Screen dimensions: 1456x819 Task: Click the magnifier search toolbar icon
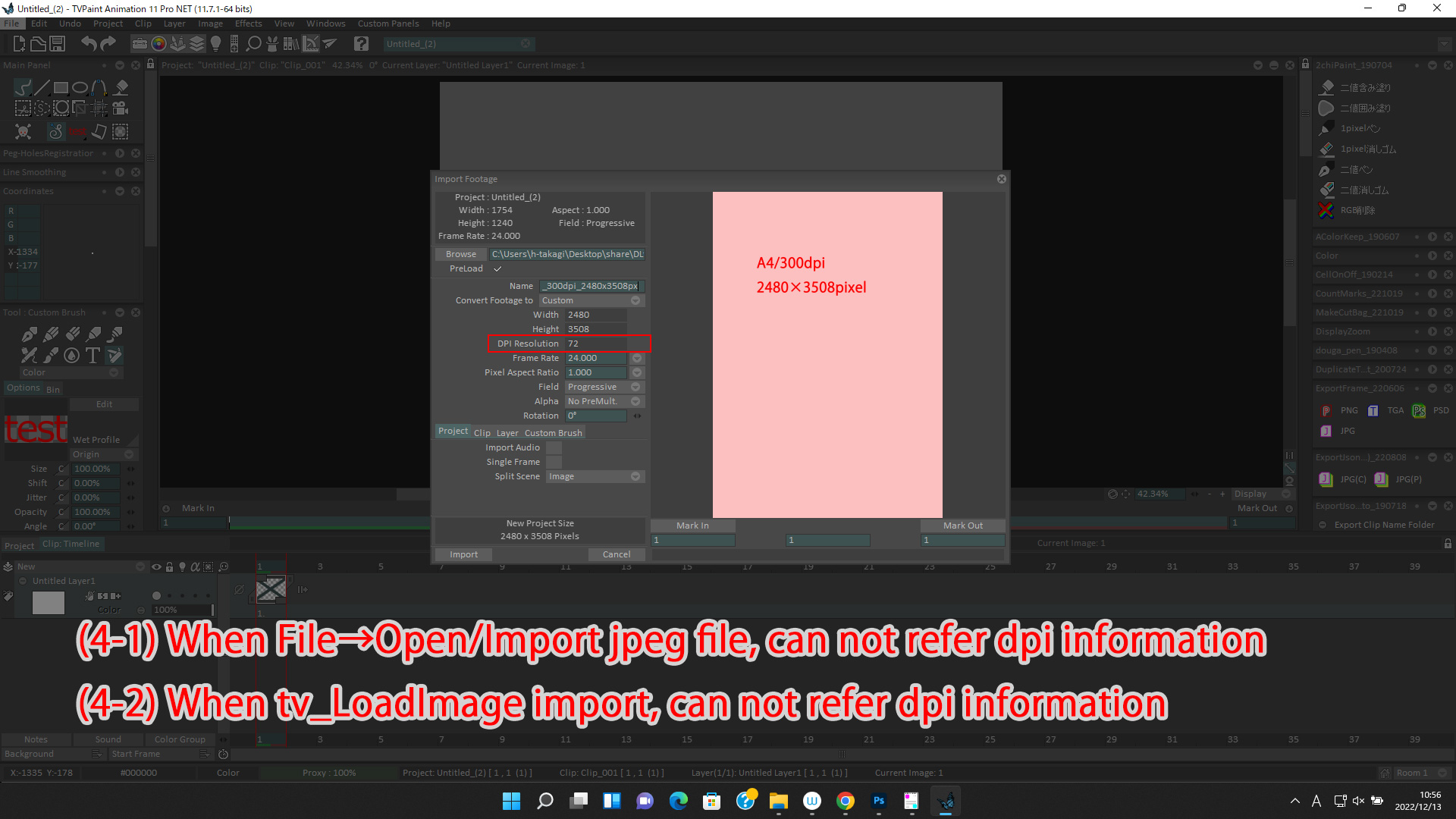tap(254, 44)
